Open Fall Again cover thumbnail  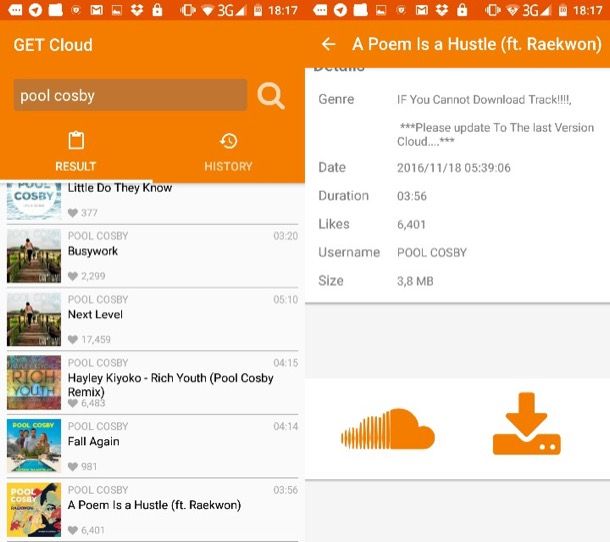(x=34, y=446)
